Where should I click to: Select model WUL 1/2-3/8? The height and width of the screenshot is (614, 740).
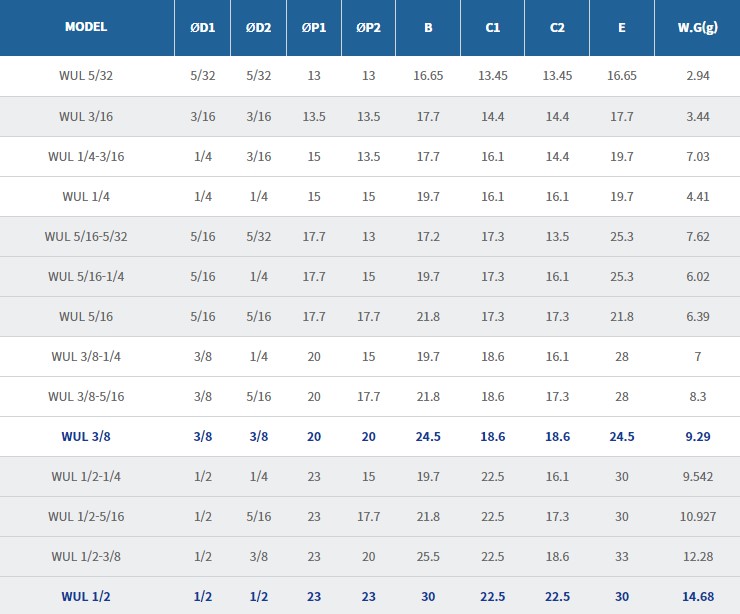(86, 556)
